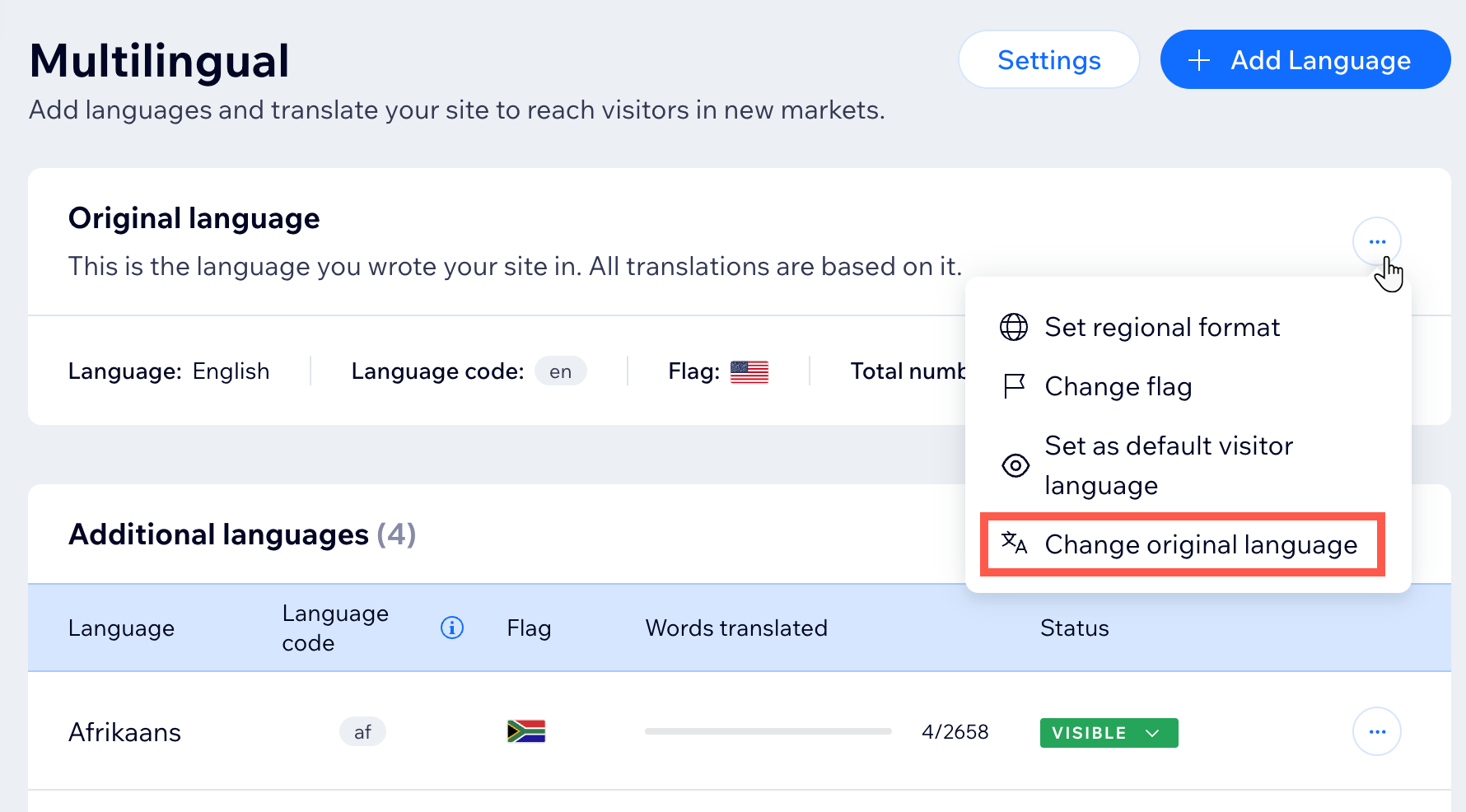
Task: Click the af language code badge
Action: click(x=362, y=732)
